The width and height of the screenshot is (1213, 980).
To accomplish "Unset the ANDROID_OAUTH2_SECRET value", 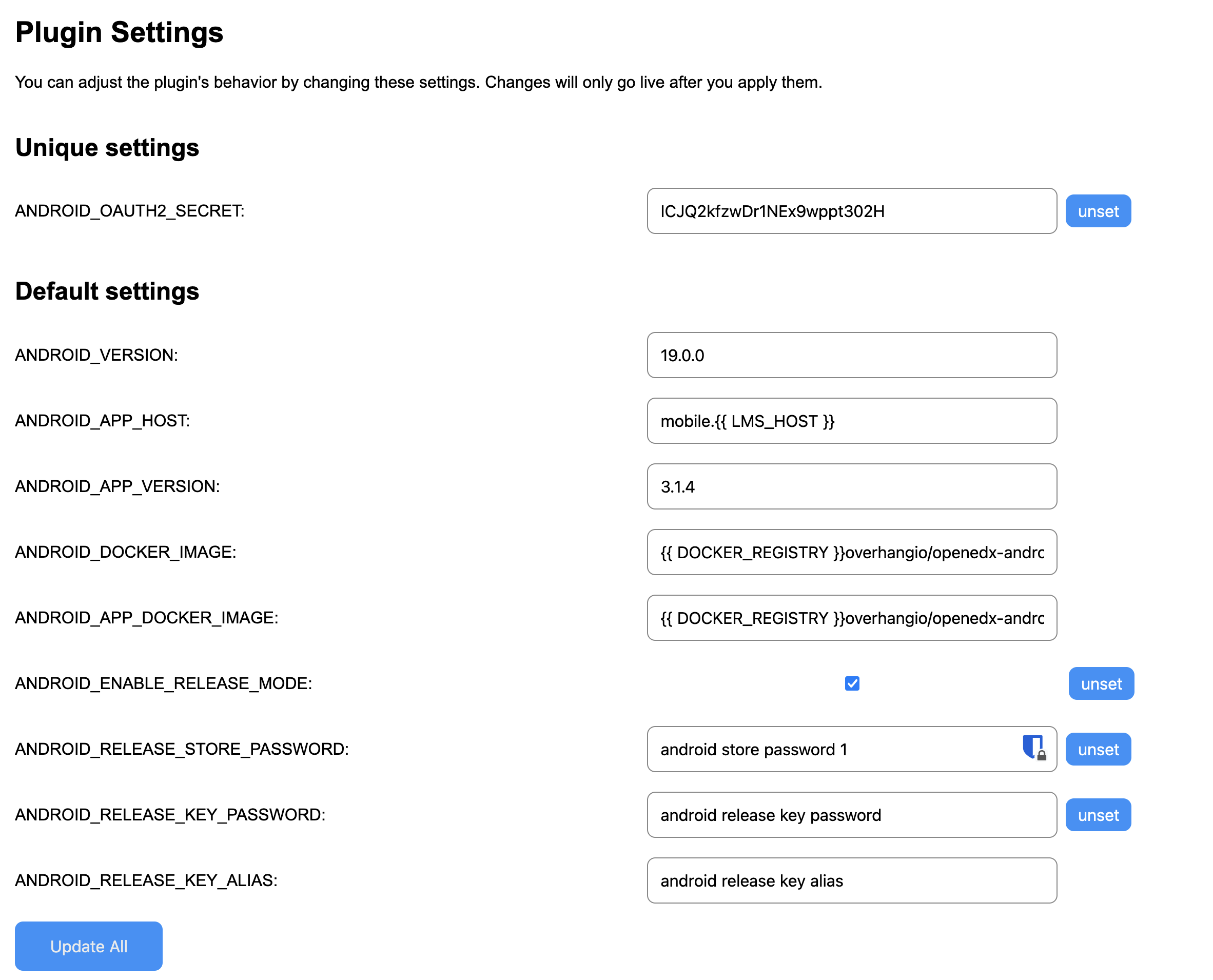I will (1098, 211).
